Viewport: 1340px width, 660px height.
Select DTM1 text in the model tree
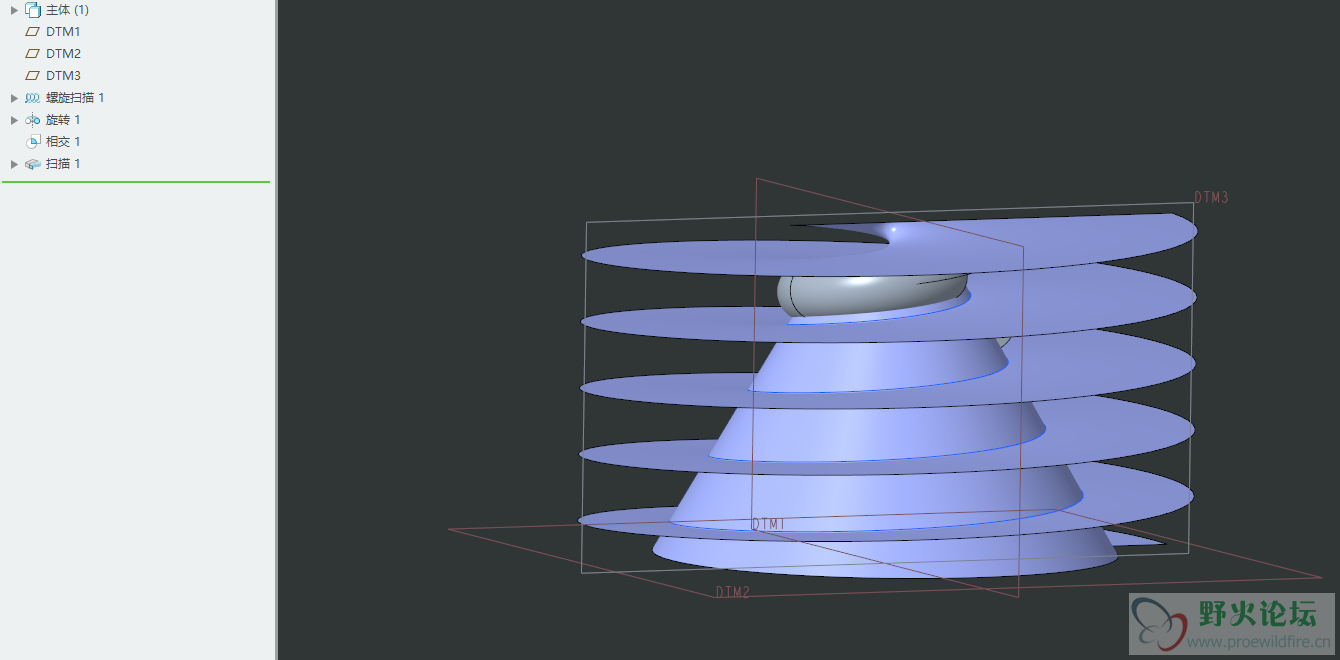tap(63, 32)
